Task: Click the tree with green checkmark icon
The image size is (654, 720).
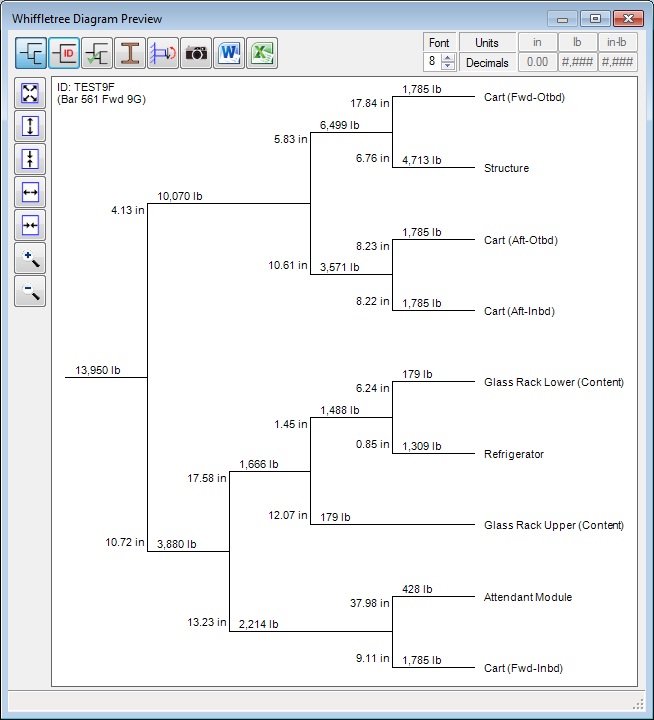Action: click(97, 53)
